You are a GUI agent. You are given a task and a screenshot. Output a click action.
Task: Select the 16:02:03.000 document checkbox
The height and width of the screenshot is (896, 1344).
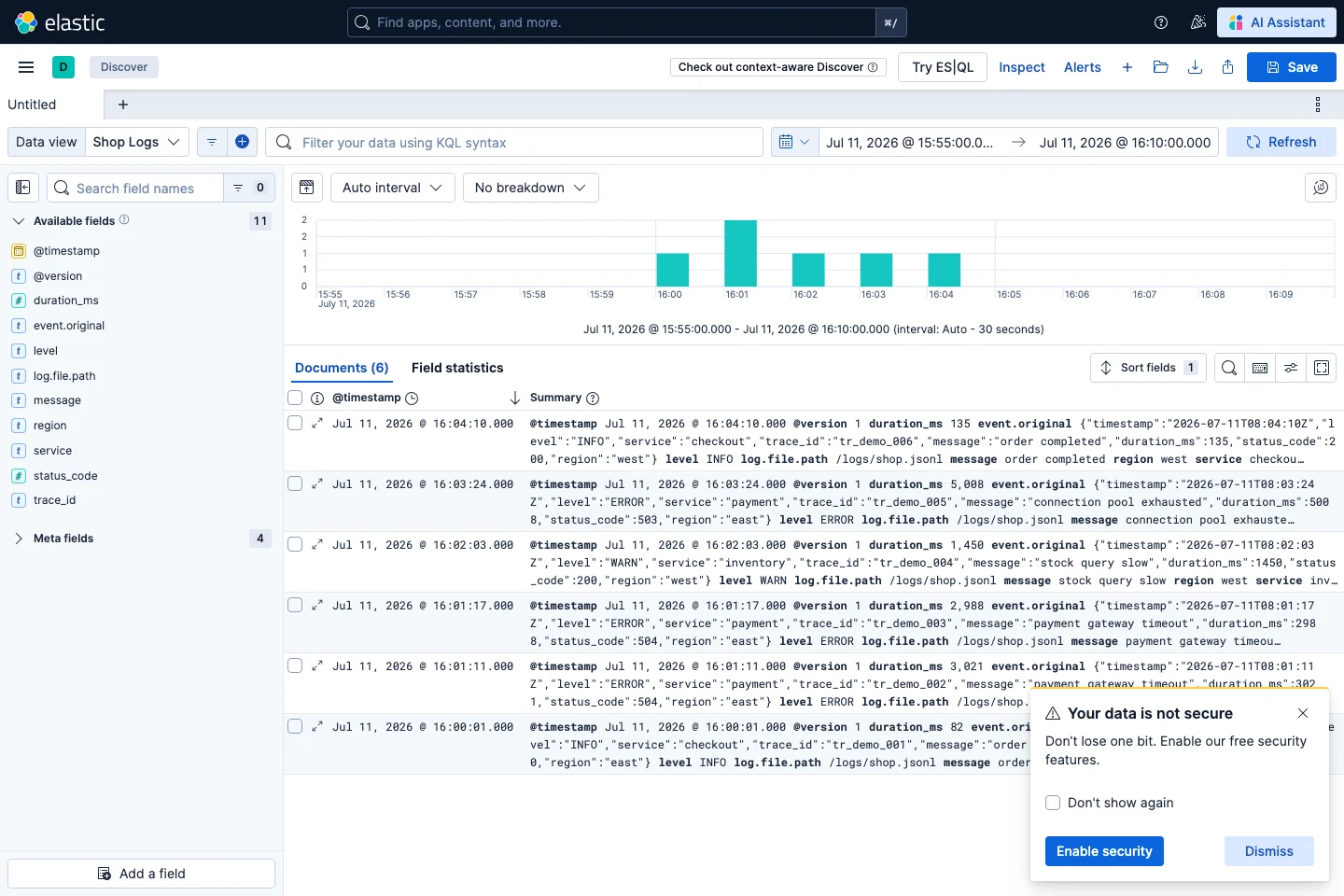pyautogui.click(x=295, y=544)
